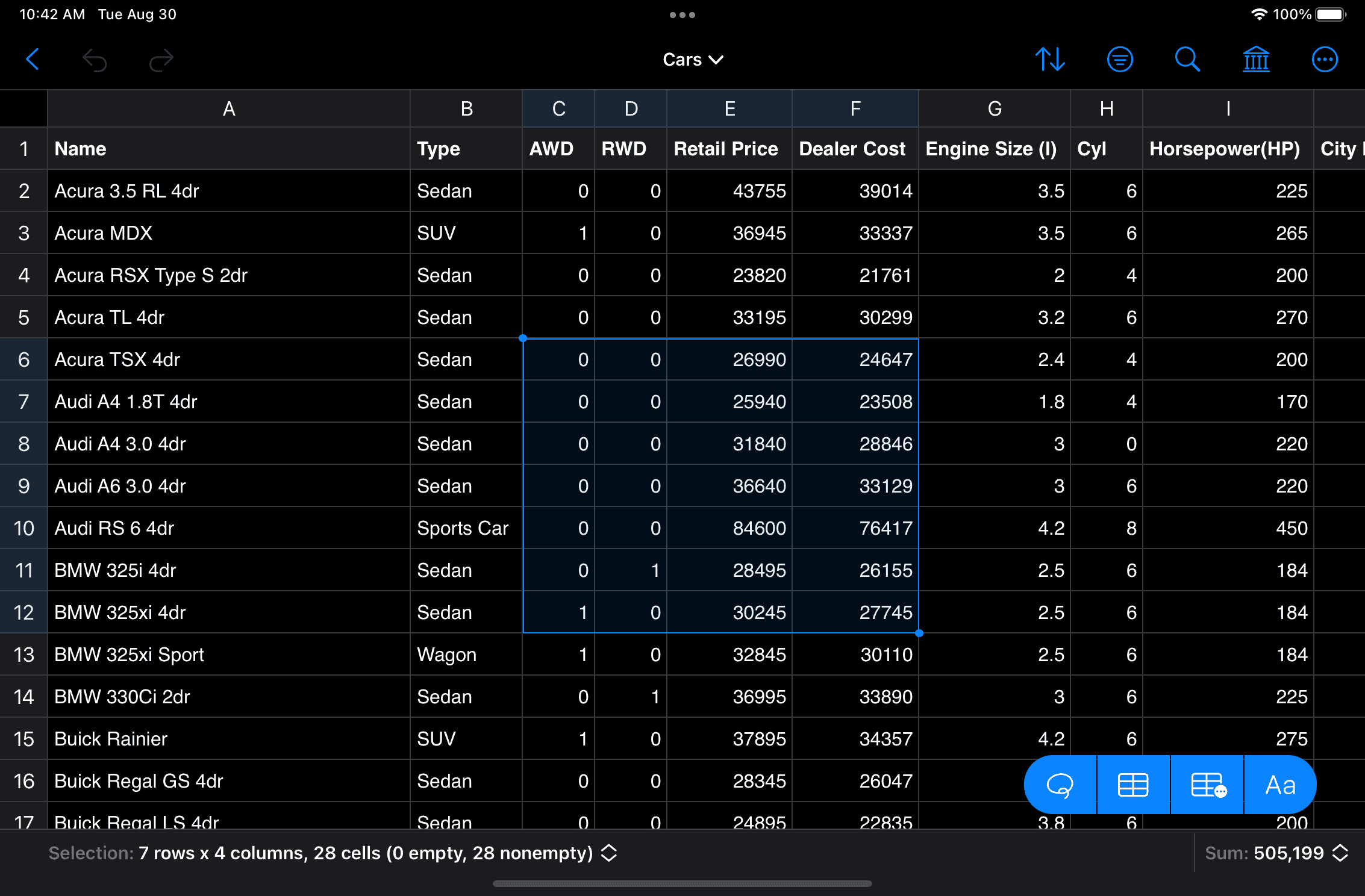This screenshot has width=1365, height=896.
Task: Open the Aa text format button
Action: [1281, 785]
